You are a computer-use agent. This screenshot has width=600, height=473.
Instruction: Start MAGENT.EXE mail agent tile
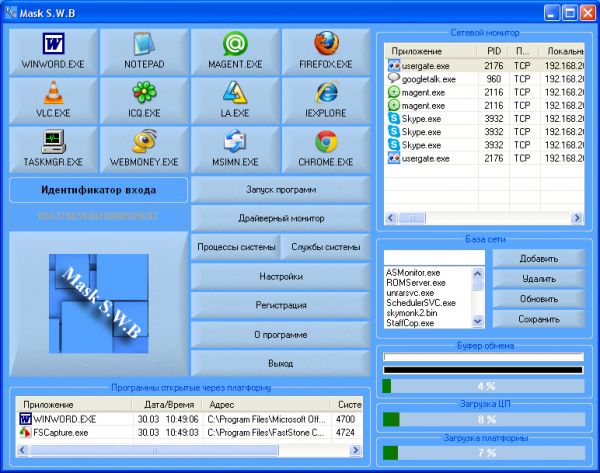tap(234, 52)
